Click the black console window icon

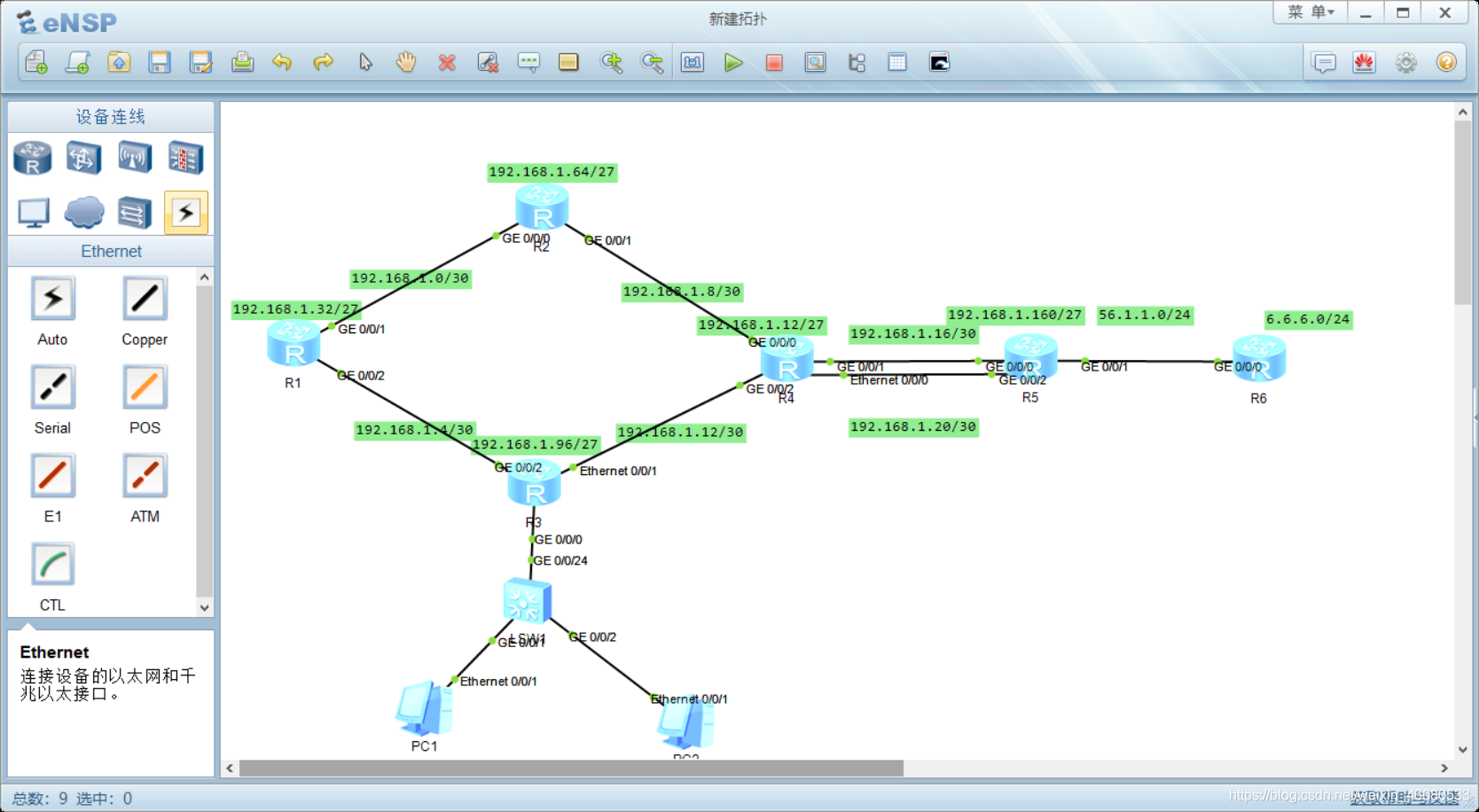tap(939, 62)
